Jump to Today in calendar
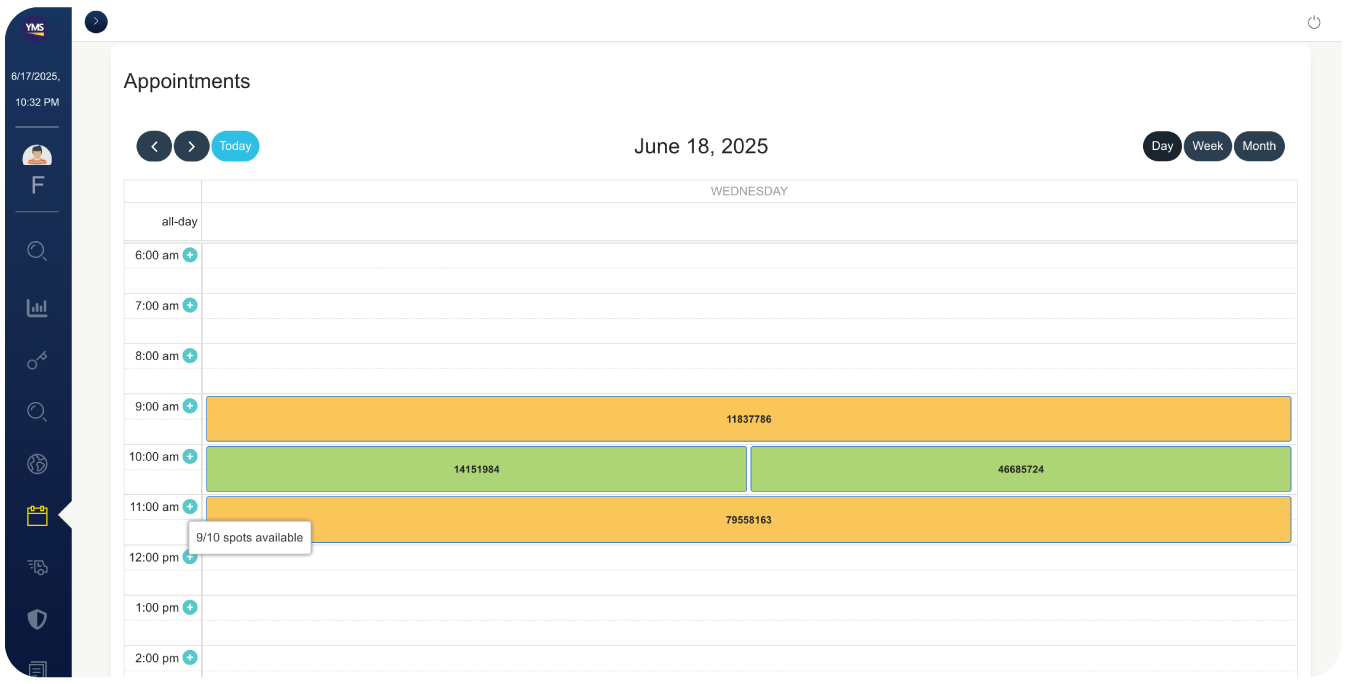Viewport: 1351px width, 684px height. 235,146
